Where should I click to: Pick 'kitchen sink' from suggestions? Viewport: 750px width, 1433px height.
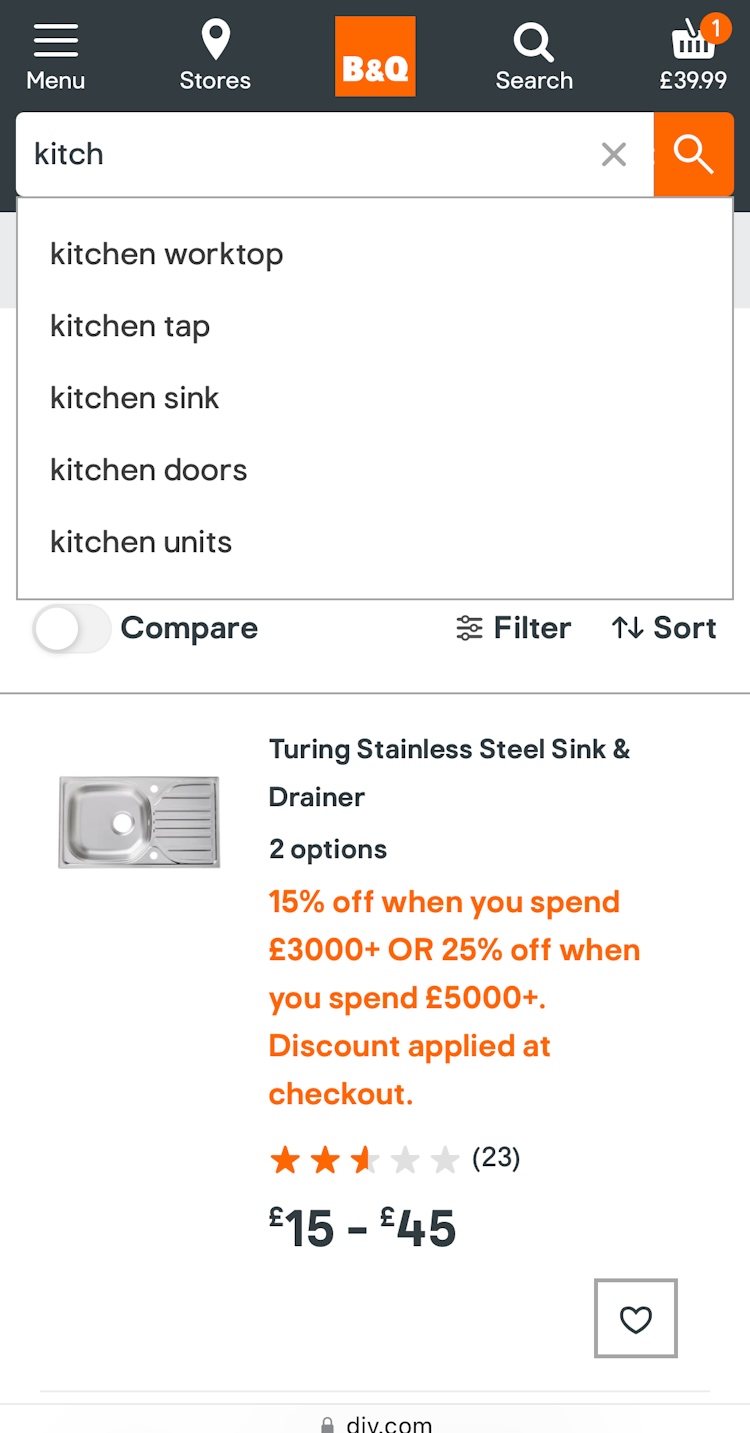click(x=135, y=398)
